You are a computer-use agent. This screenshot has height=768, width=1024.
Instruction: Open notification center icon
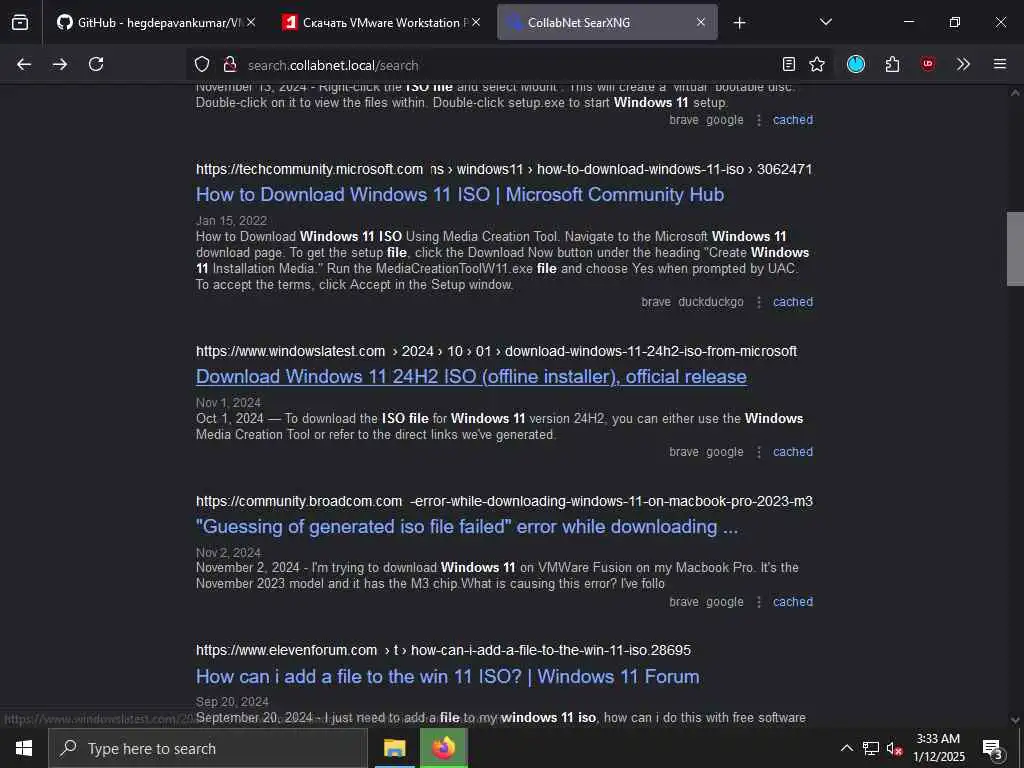[992, 749]
